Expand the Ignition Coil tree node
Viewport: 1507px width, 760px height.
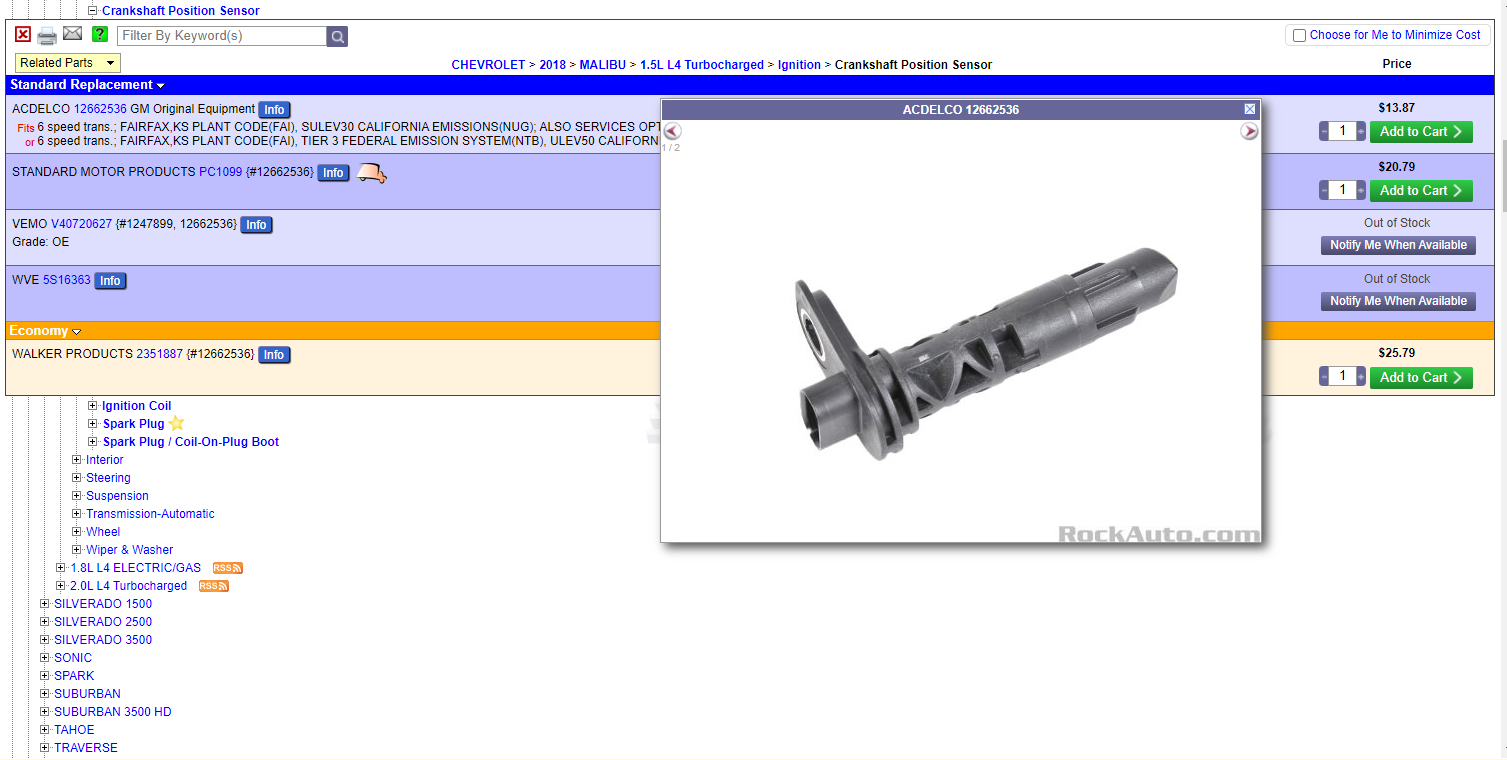pos(93,406)
